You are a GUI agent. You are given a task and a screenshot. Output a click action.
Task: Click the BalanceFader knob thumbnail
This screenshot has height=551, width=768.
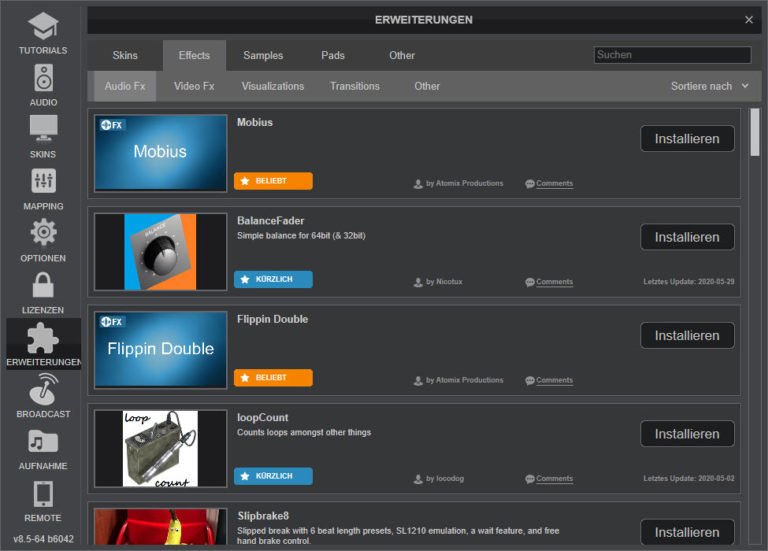point(161,251)
